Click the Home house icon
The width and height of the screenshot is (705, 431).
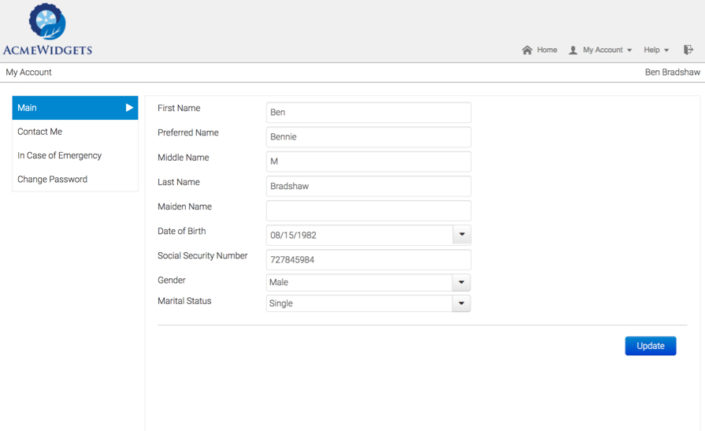tap(527, 50)
